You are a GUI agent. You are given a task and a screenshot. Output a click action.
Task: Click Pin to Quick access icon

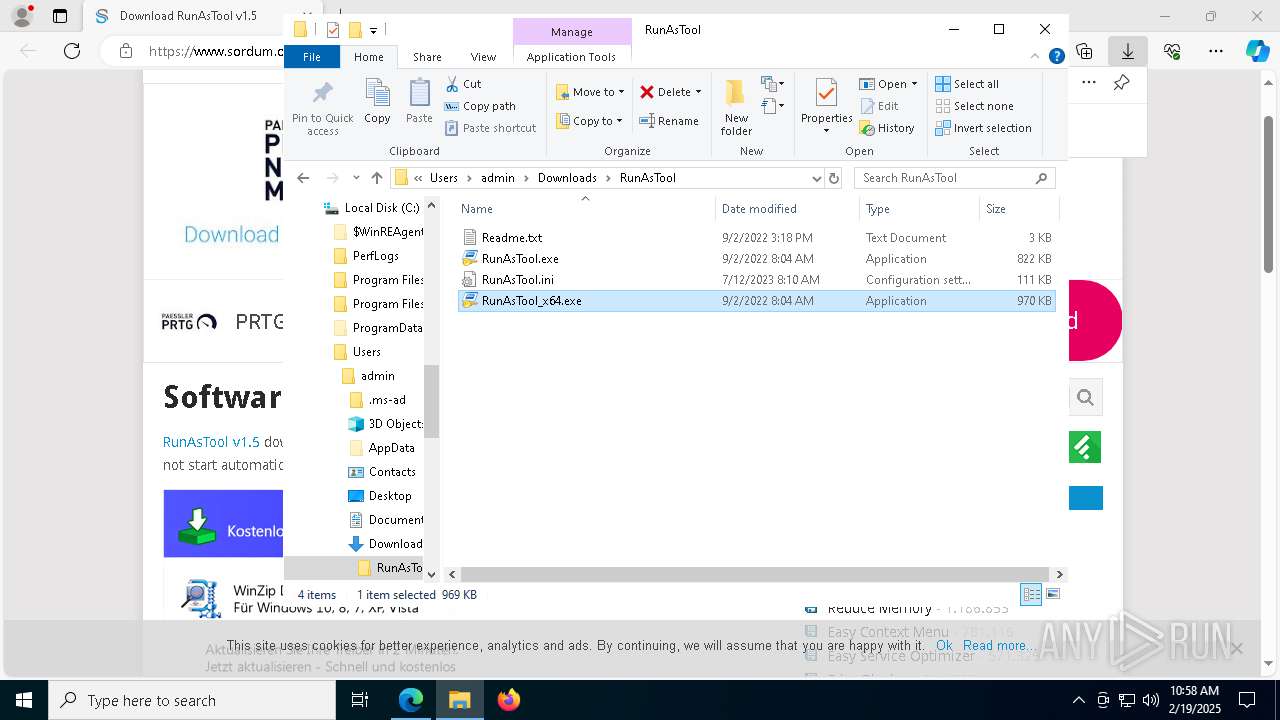point(322,108)
